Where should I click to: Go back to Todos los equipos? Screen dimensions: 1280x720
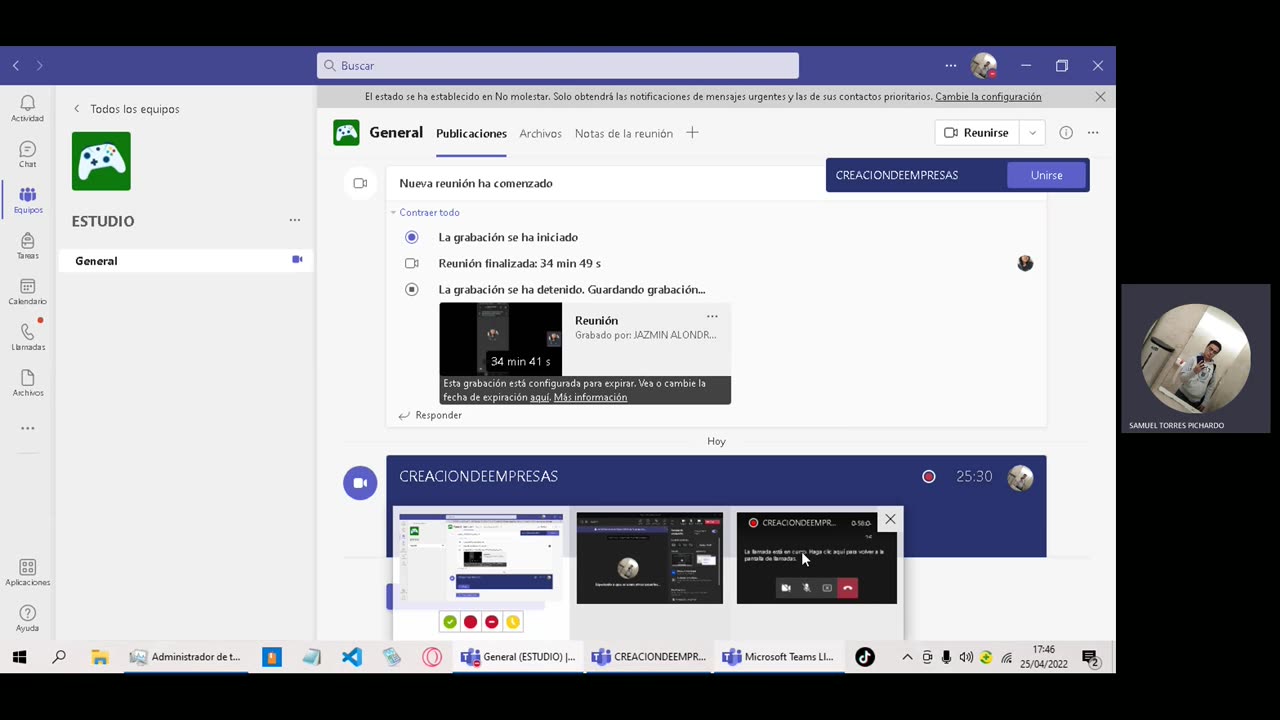(126, 109)
